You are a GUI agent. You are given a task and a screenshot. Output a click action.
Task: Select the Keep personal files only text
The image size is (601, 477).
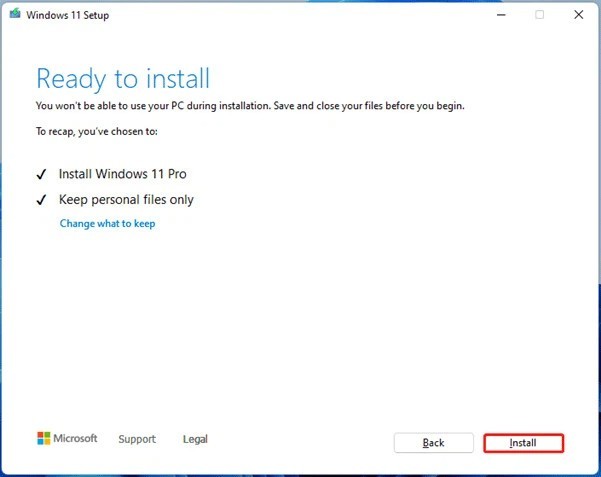click(126, 200)
